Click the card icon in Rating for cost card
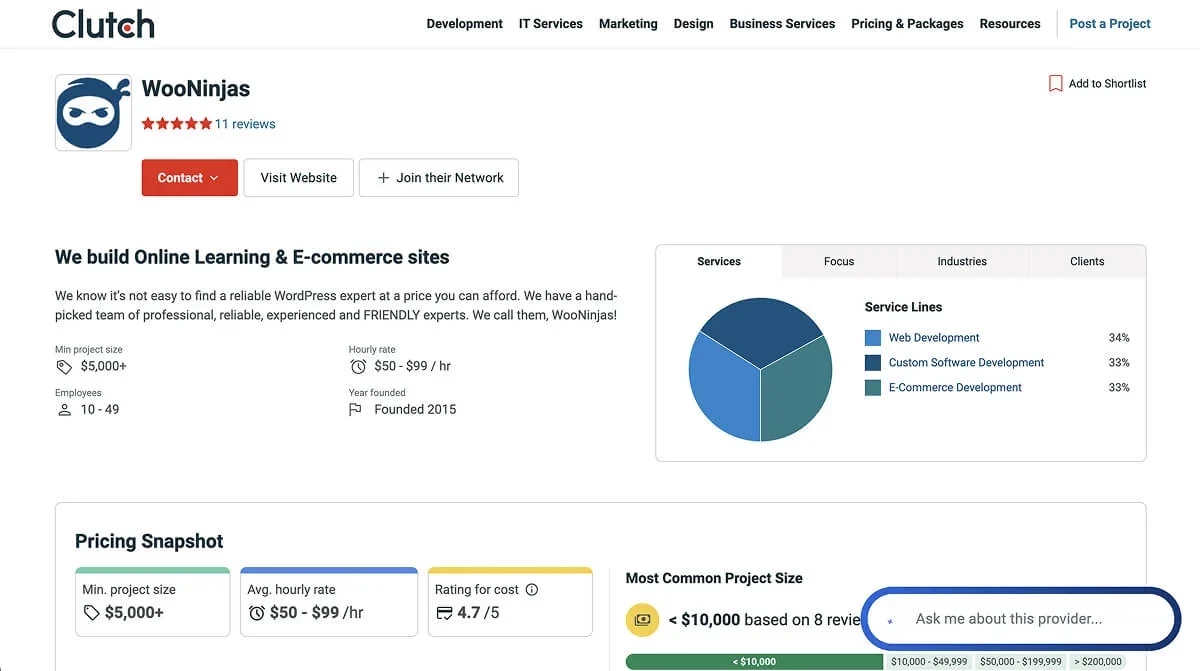The height and width of the screenshot is (671, 1200). [x=444, y=612]
